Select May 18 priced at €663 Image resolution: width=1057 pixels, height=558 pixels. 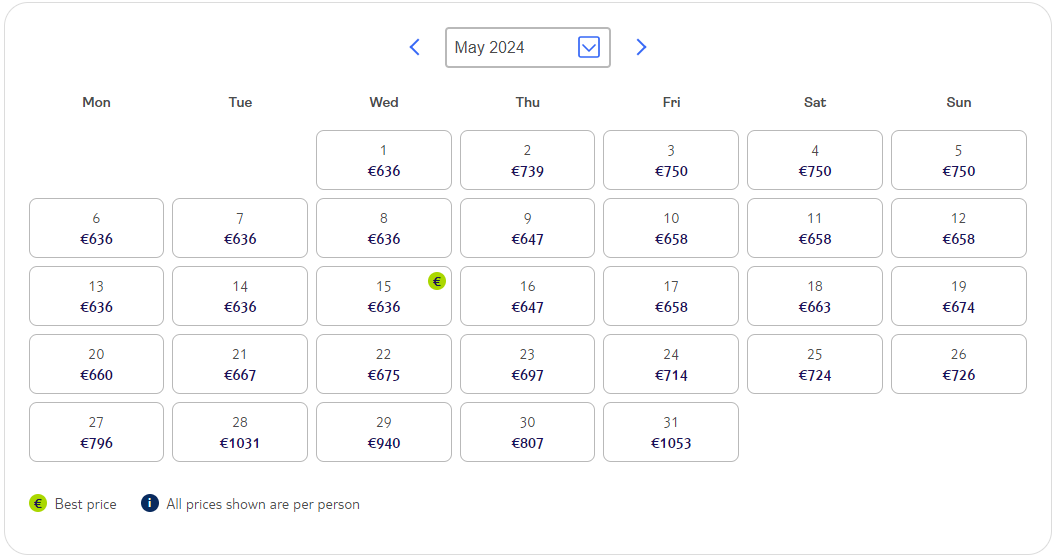tap(814, 297)
